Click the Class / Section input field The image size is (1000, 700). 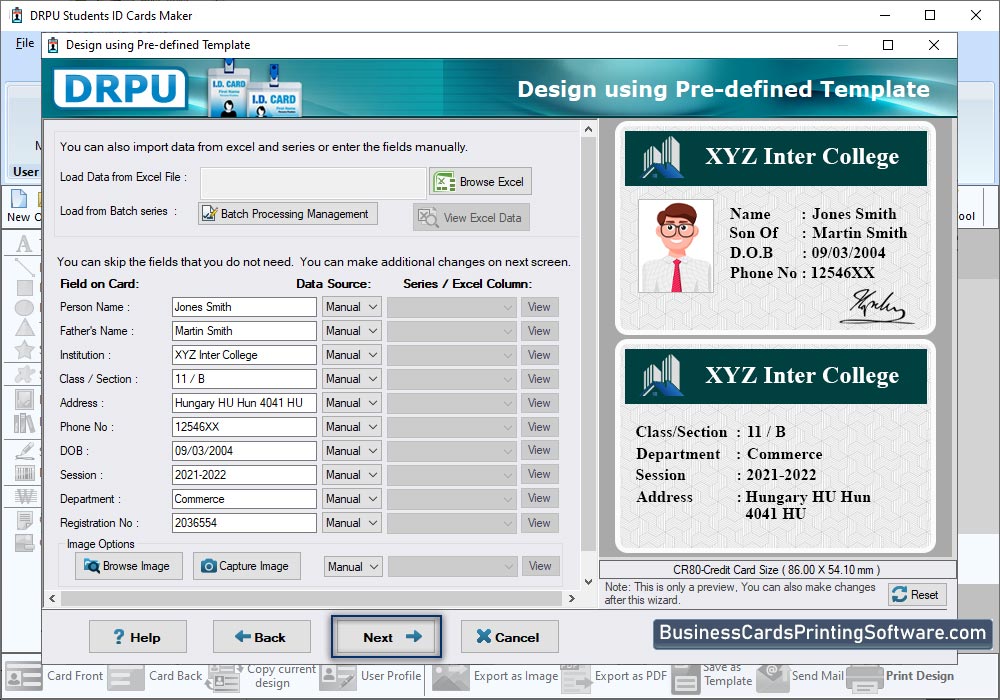[244, 379]
